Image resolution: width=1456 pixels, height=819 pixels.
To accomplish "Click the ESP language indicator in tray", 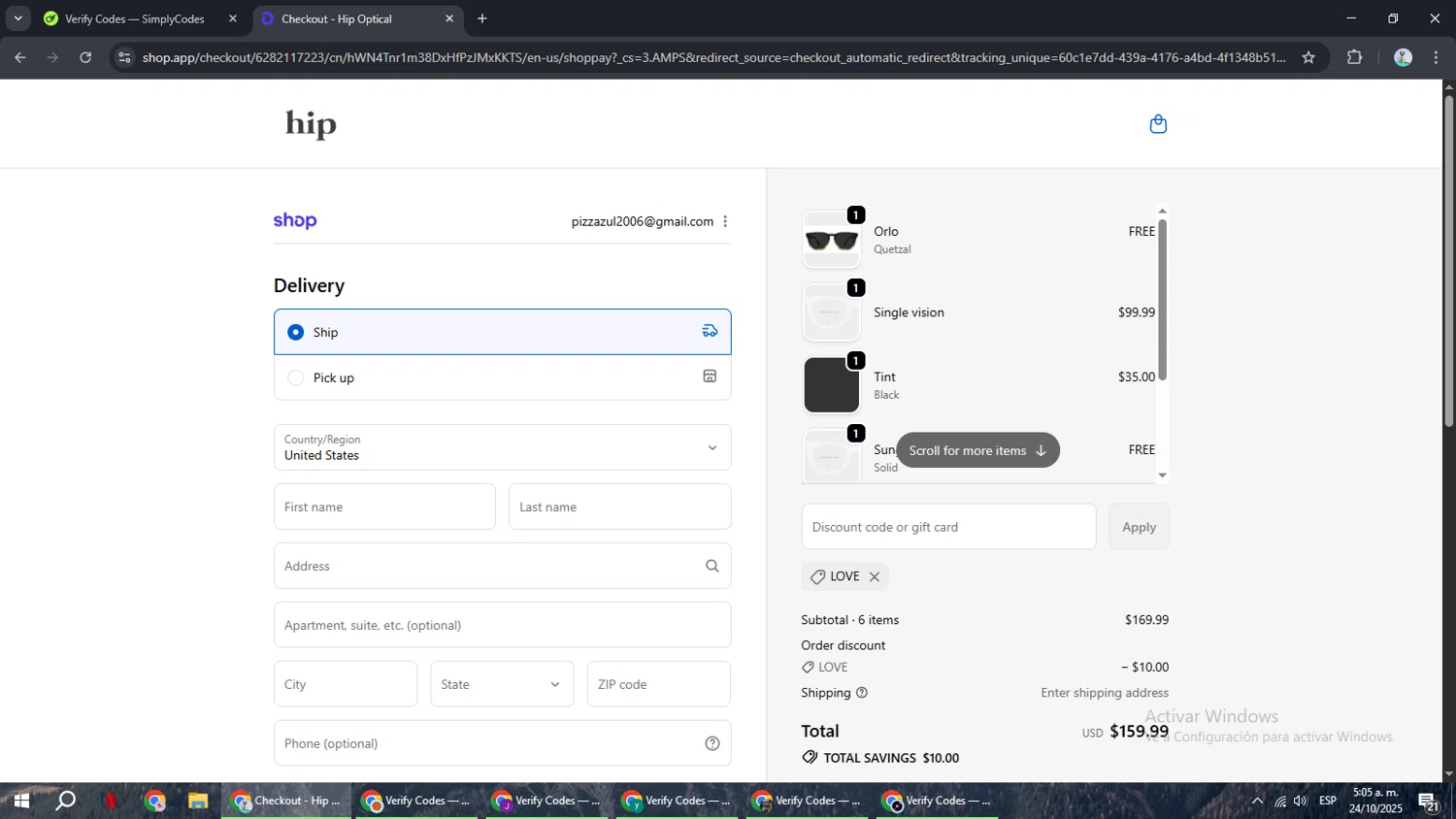I will click(1328, 801).
